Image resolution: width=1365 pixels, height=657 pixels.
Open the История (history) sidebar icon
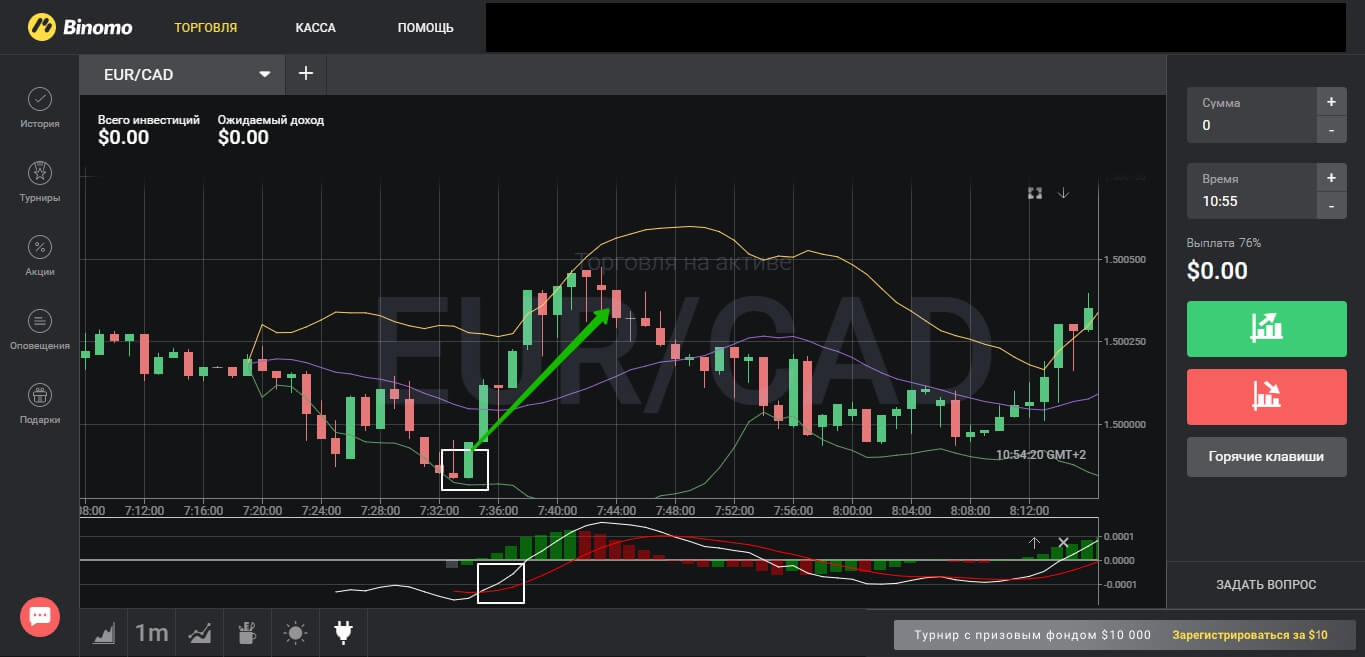(x=40, y=100)
